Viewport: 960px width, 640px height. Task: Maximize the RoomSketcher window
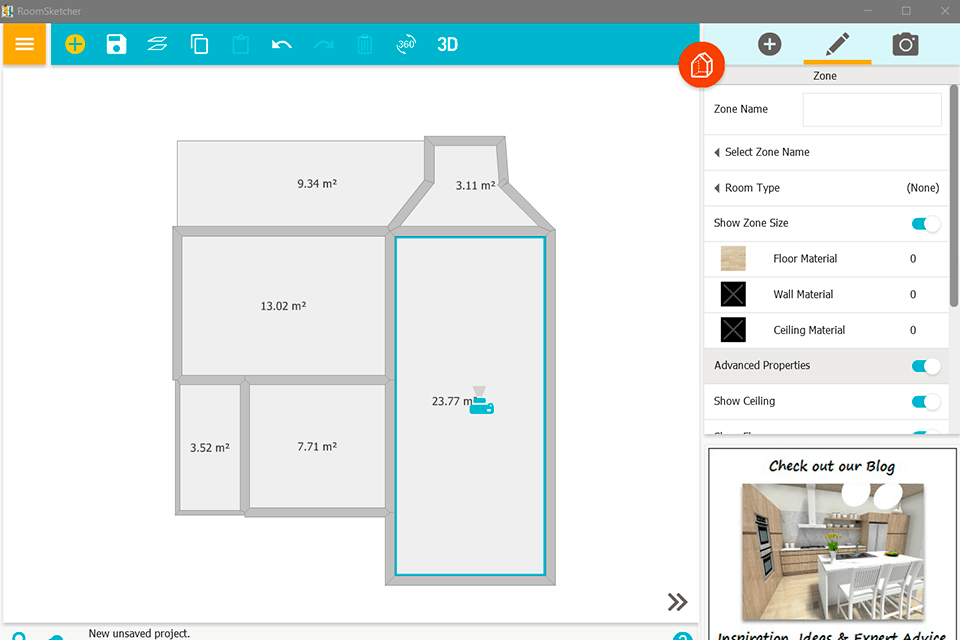906,11
